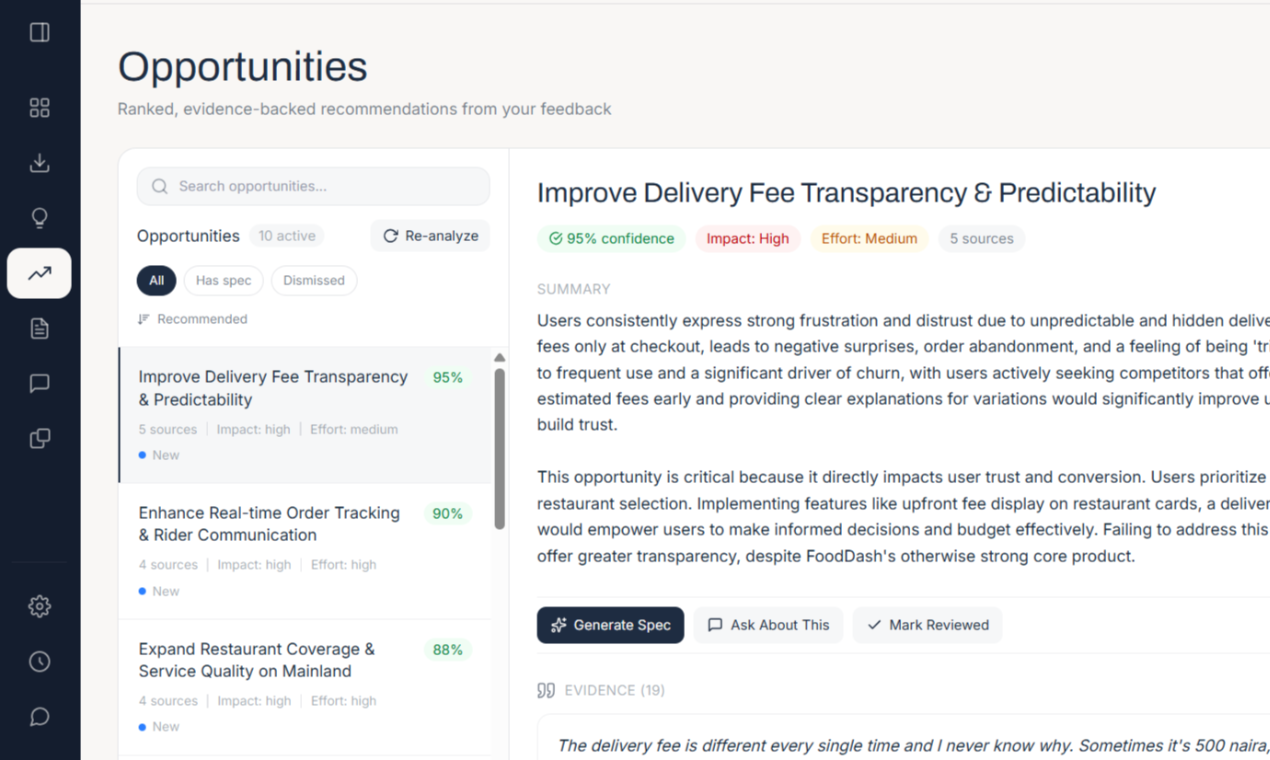
Task: Open the copy/stacked pages icon
Action: pyautogui.click(x=40, y=438)
